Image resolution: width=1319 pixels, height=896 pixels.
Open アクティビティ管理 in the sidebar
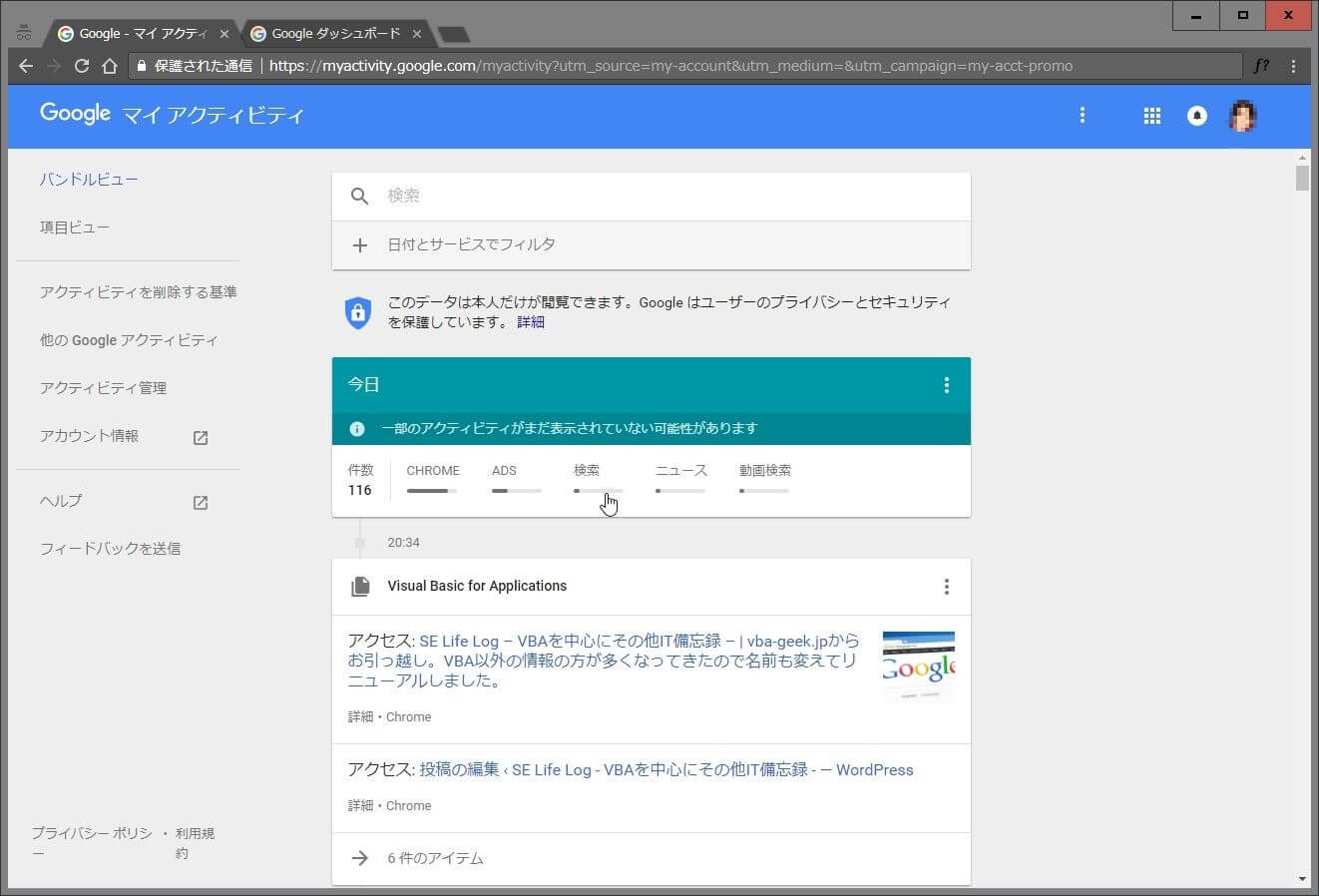click(x=103, y=388)
